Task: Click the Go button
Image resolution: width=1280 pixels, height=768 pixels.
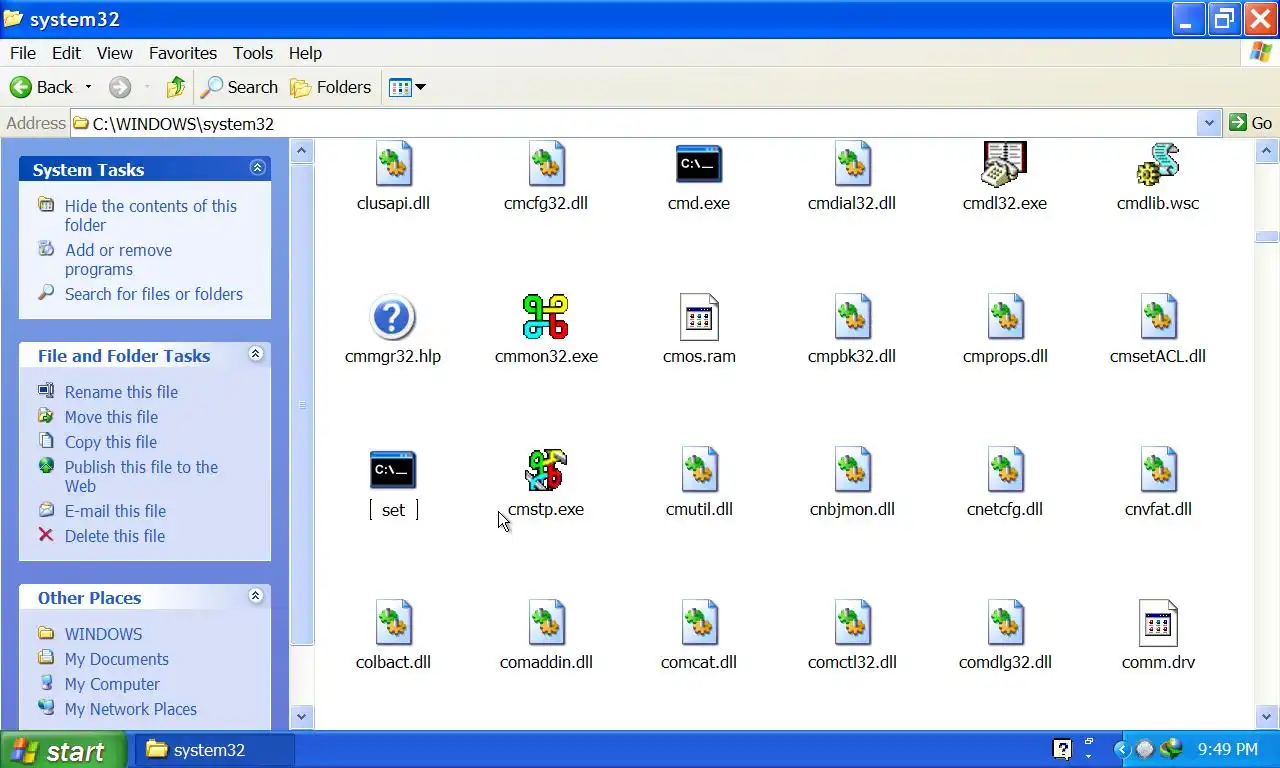Action: tap(1251, 123)
